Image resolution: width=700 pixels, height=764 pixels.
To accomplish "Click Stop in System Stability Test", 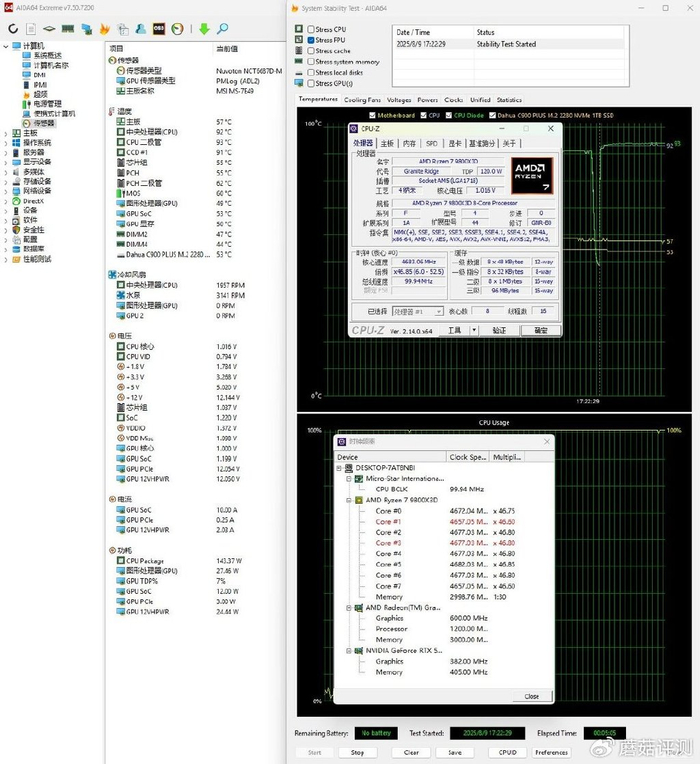I will (357, 752).
